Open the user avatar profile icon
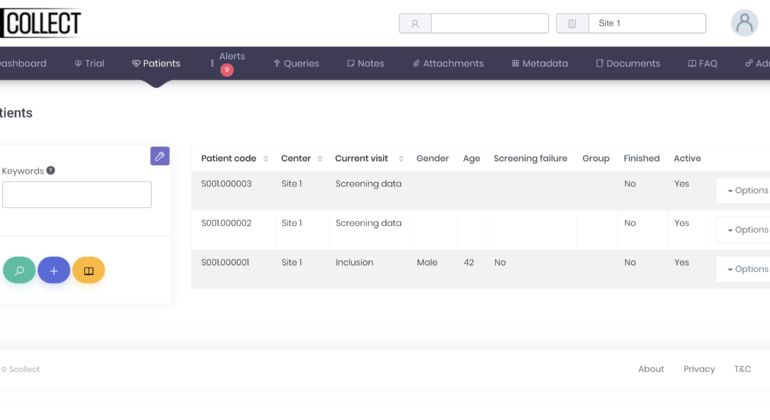This screenshot has width=770, height=420. [x=744, y=23]
